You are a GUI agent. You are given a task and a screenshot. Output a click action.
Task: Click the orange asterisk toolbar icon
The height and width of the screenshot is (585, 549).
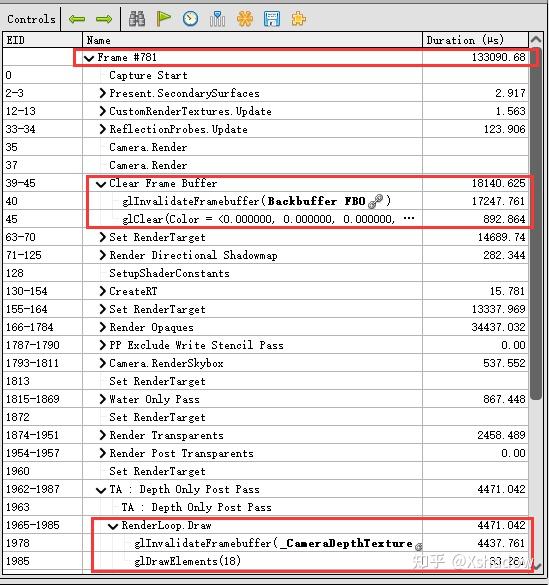[x=245, y=19]
